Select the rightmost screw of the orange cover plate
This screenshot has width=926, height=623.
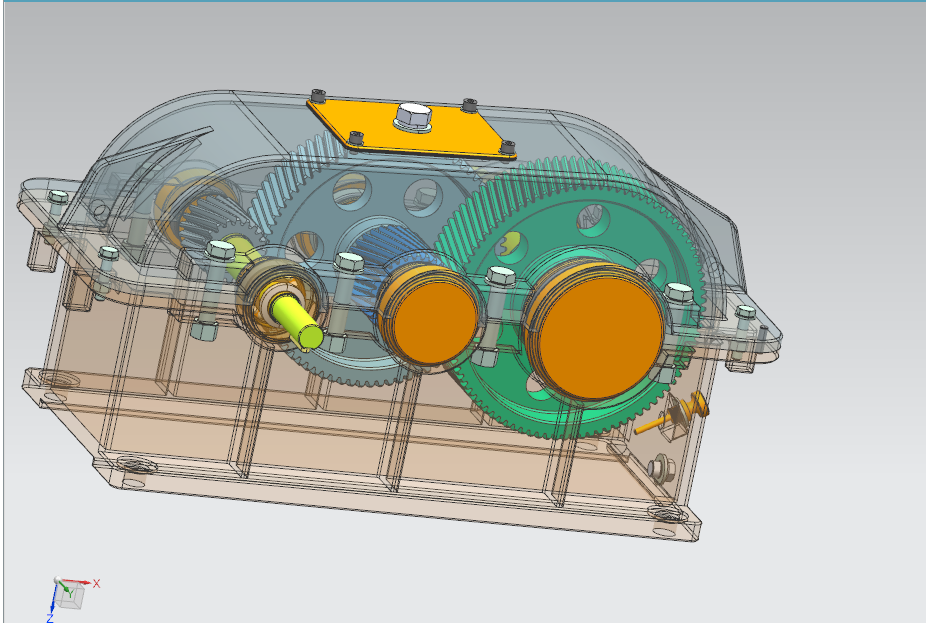click(x=507, y=146)
